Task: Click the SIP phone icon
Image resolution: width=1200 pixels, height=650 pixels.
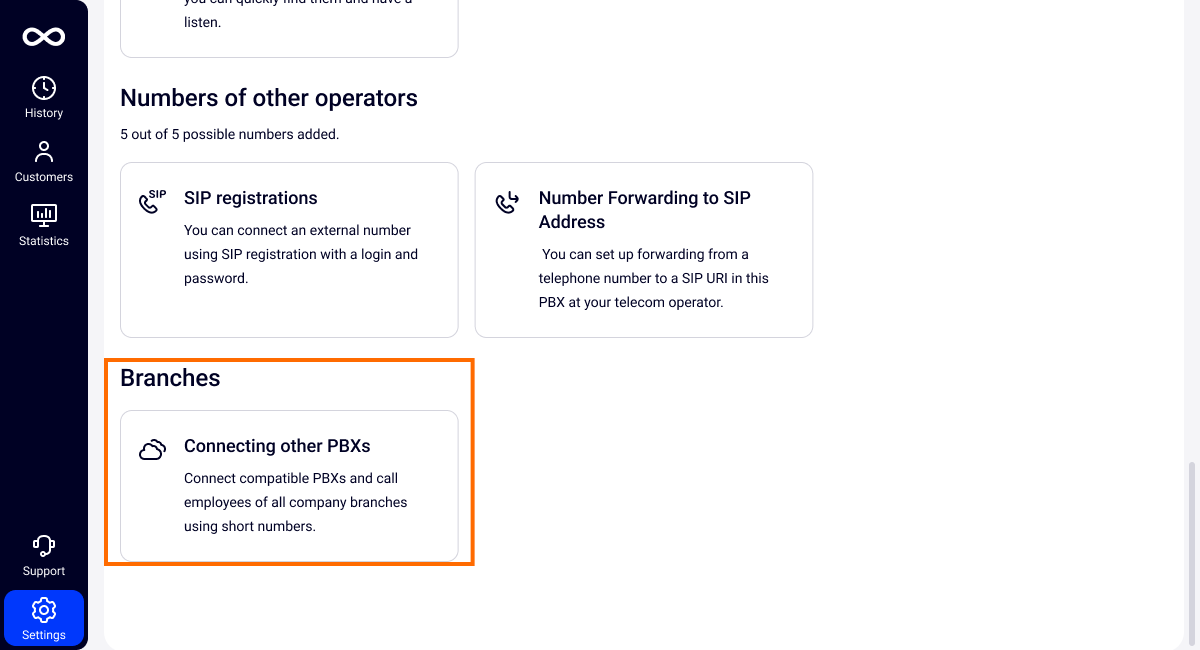Action: tap(151, 202)
